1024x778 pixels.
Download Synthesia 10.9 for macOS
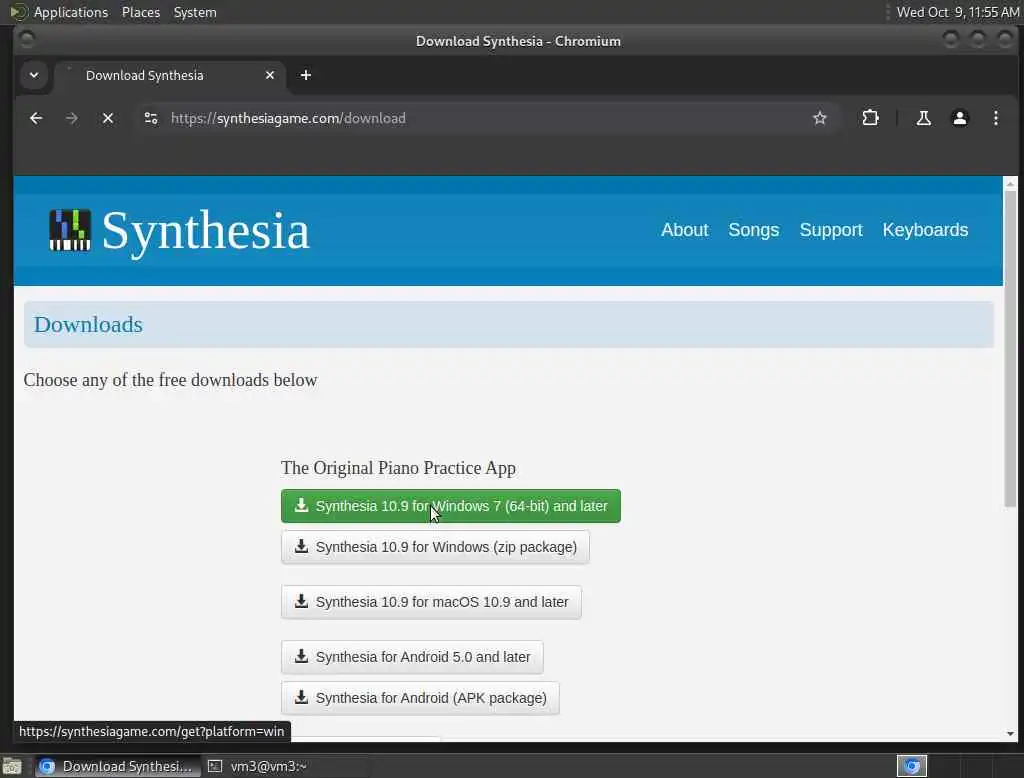pyautogui.click(x=431, y=602)
